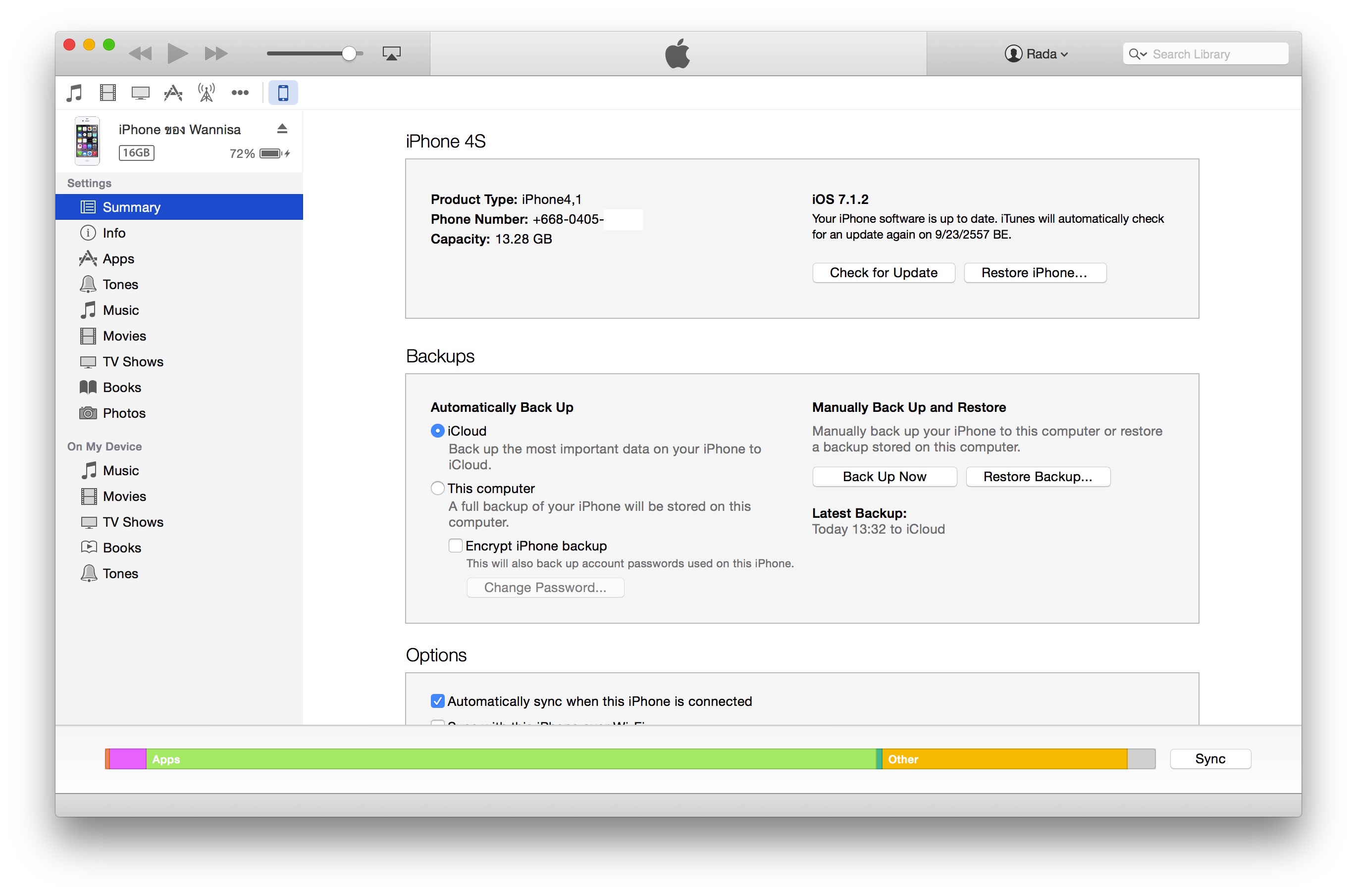Open the Apps section via App Store icon
Viewport: 1357px width, 896px height.
coord(172,92)
